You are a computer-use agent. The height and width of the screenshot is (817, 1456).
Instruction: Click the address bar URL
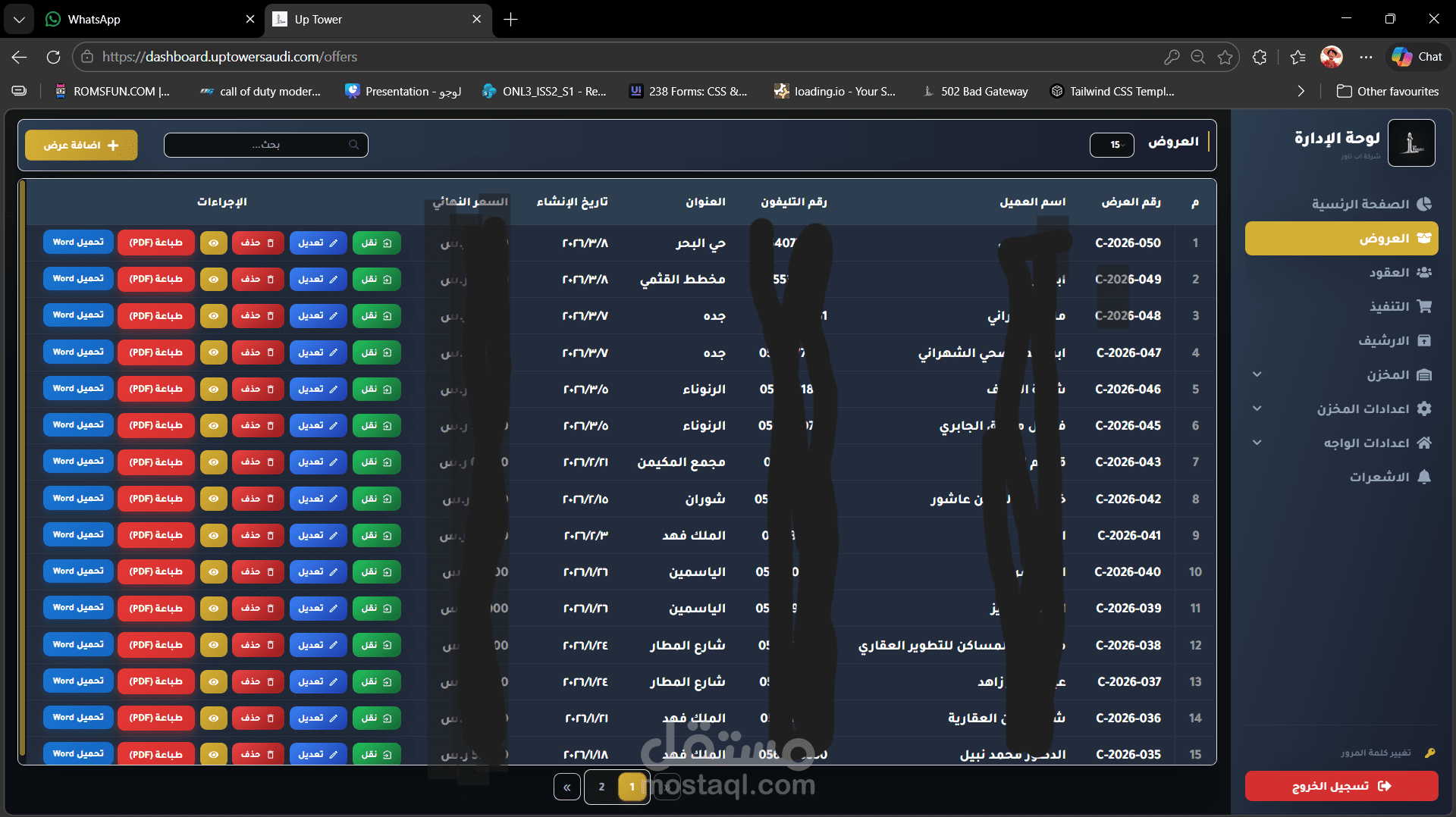coord(230,57)
